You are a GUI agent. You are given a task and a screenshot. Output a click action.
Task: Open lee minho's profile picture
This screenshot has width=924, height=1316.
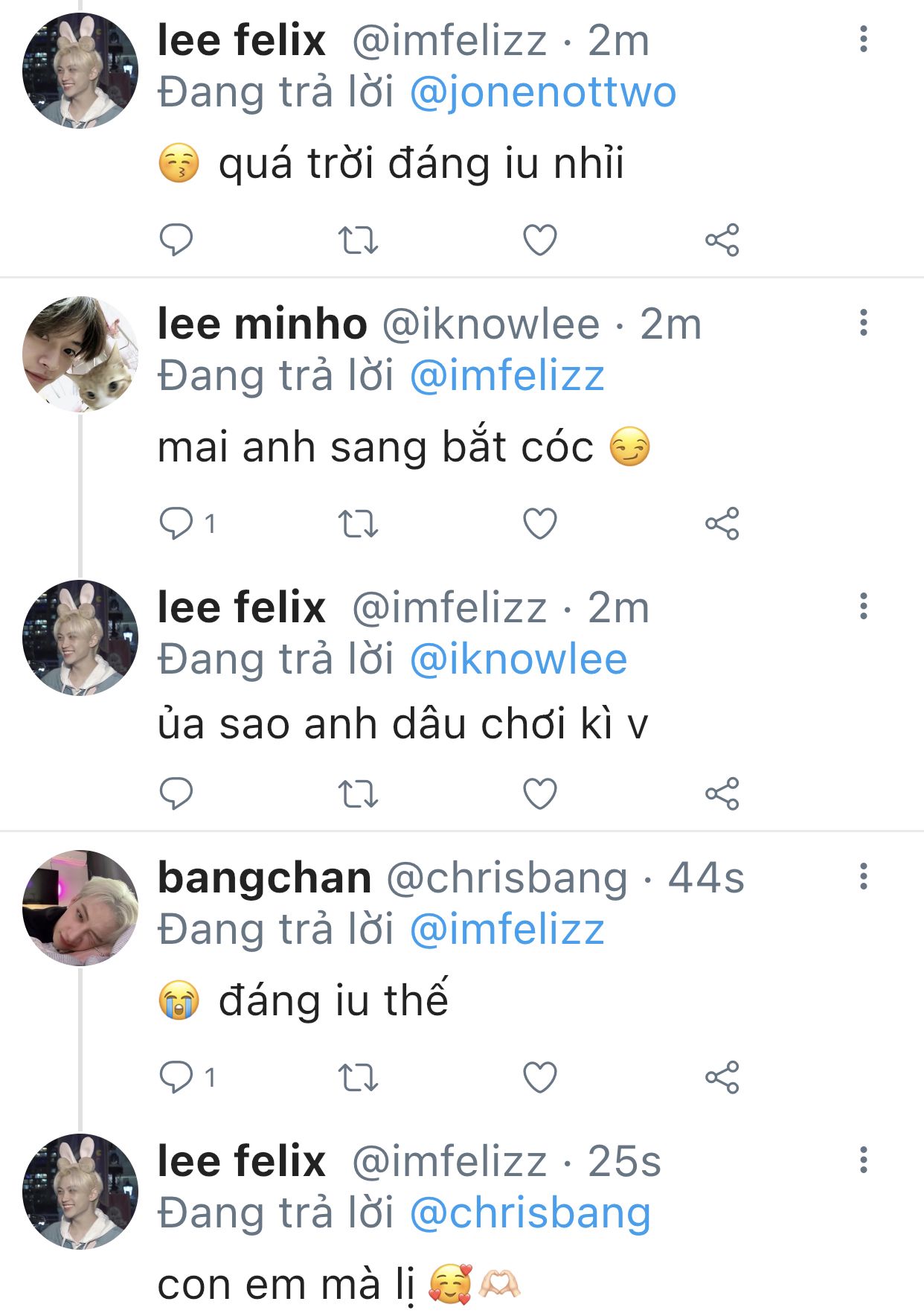pyautogui.click(x=80, y=354)
